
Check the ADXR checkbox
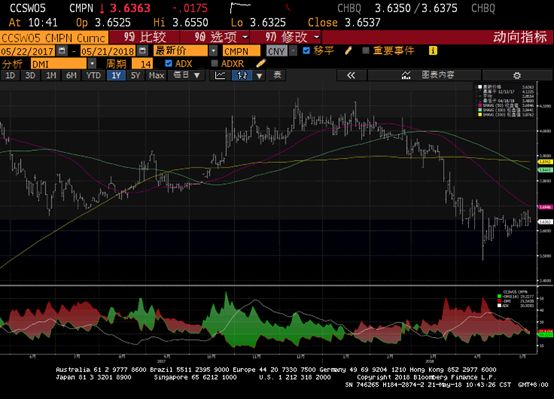coord(214,63)
